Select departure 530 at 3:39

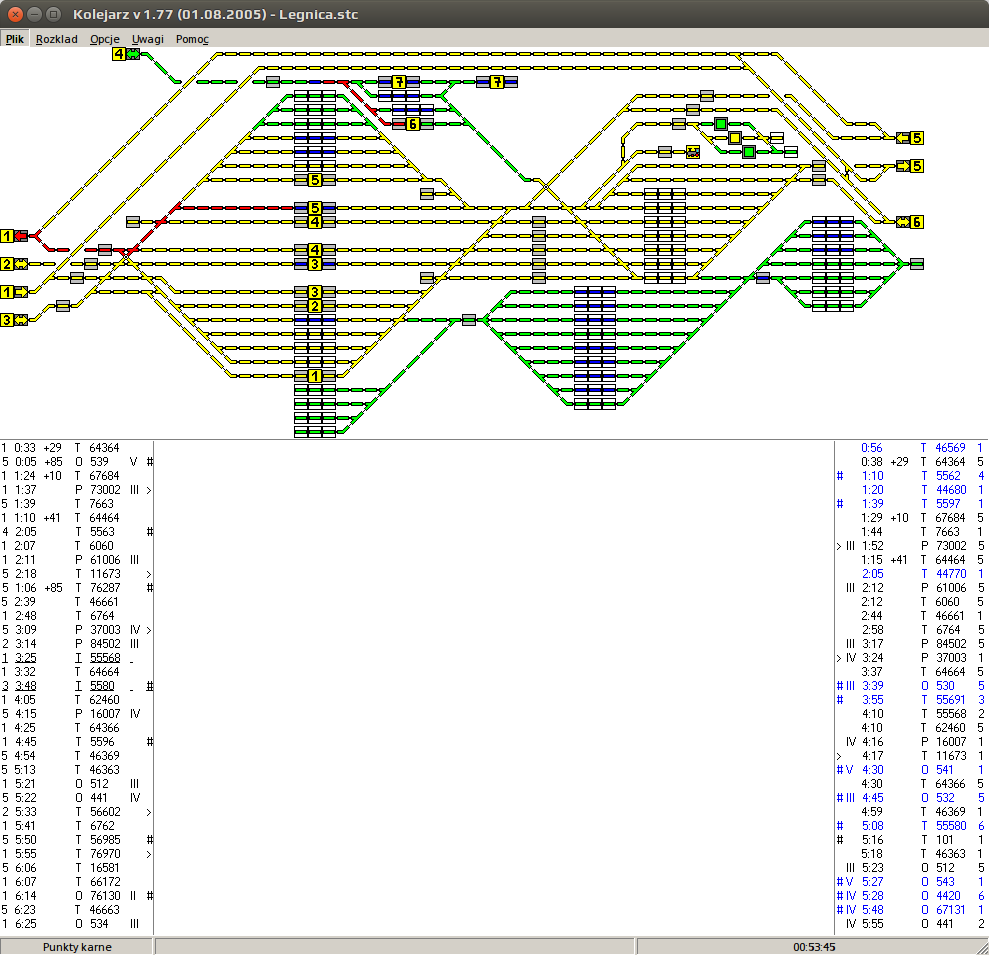[911, 686]
